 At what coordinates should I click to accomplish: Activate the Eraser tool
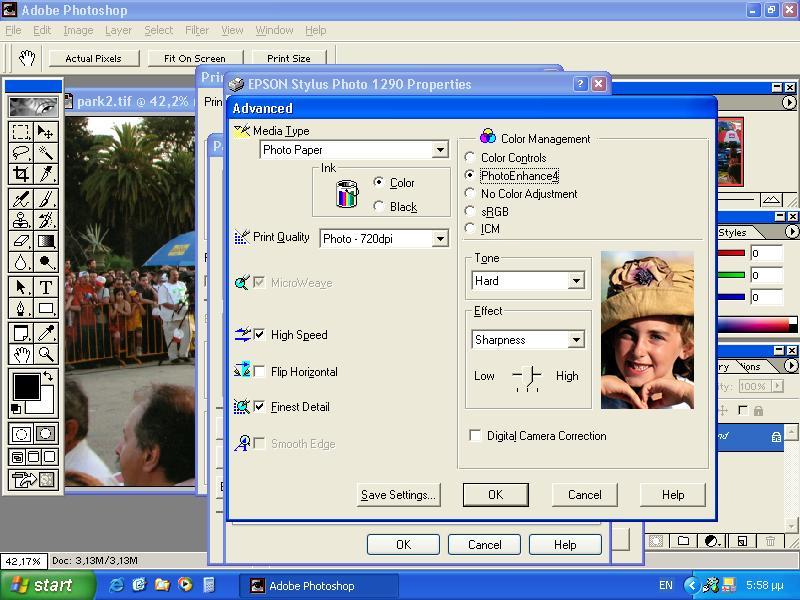click(x=21, y=241)
